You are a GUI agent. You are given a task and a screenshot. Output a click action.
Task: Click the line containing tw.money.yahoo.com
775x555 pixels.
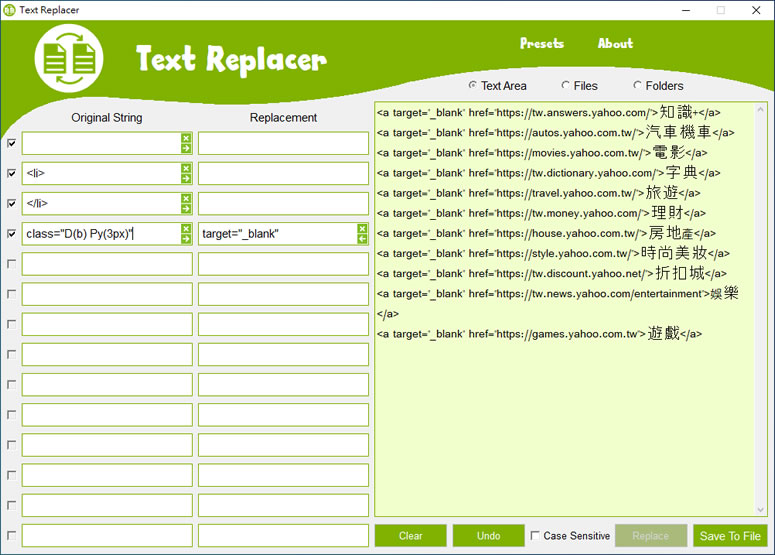tap(541, 213)
